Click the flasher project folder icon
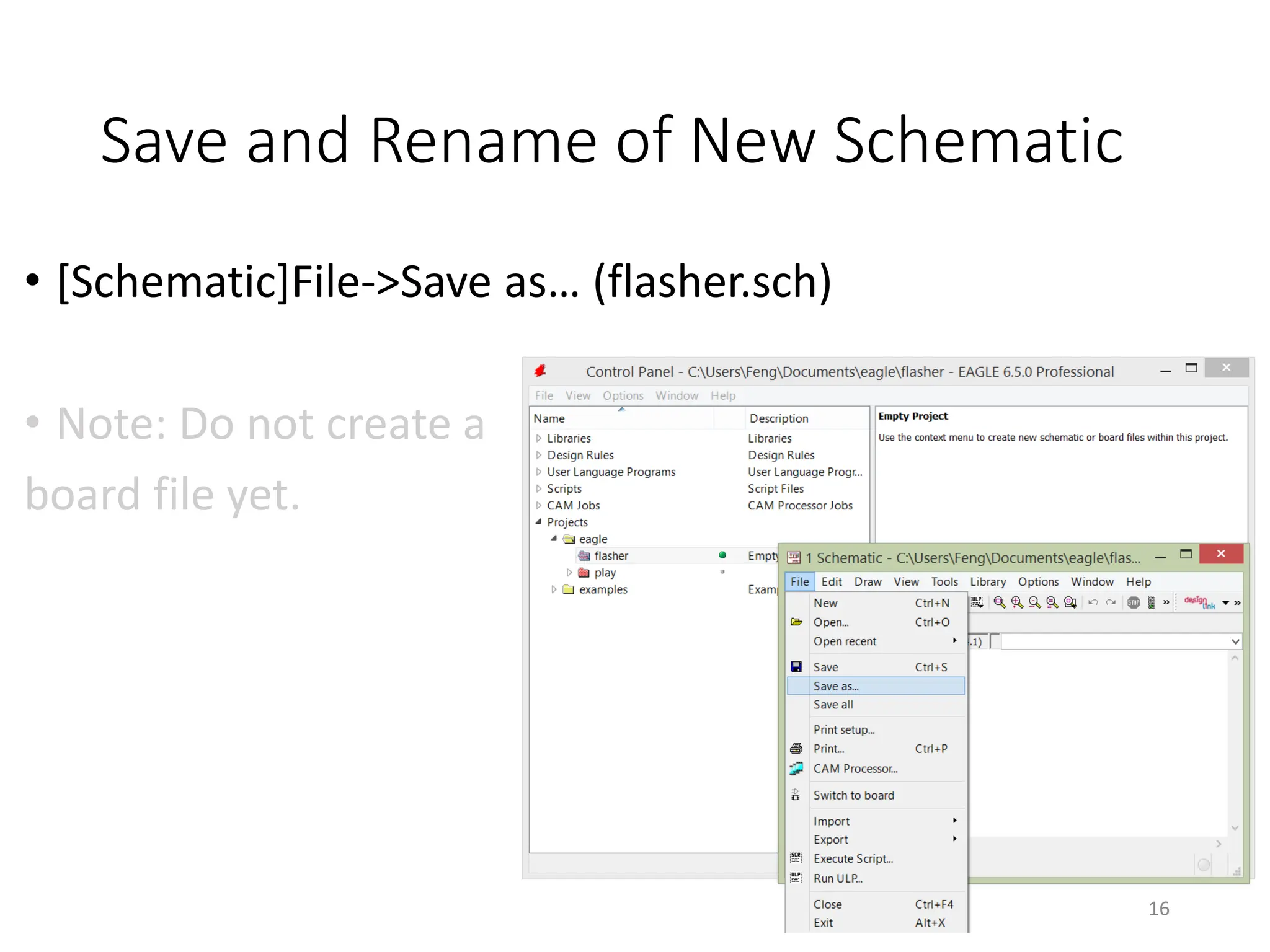This screenshot has width=1270, height=952. [584, 555]
